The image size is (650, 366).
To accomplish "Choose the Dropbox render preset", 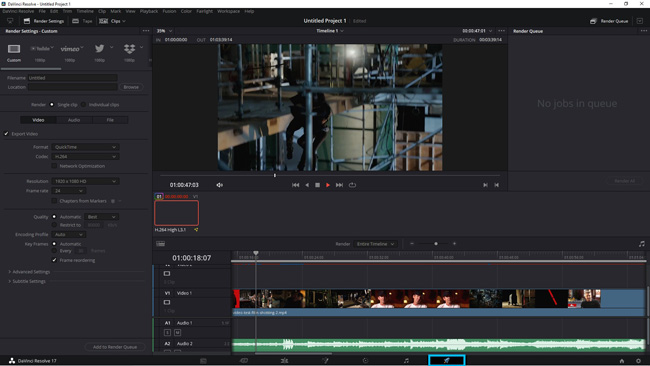I will pos(129,48).
